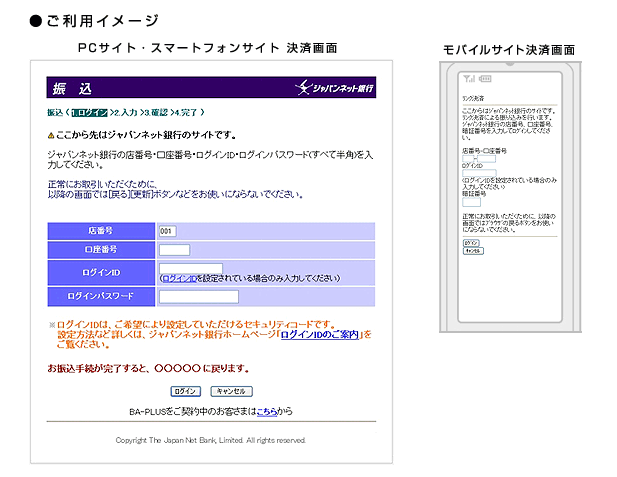Image resolution: width=617 pixels, height=477 pixels.
Task: Click the mobile signal strength icon
Action: tap(466, 79)
